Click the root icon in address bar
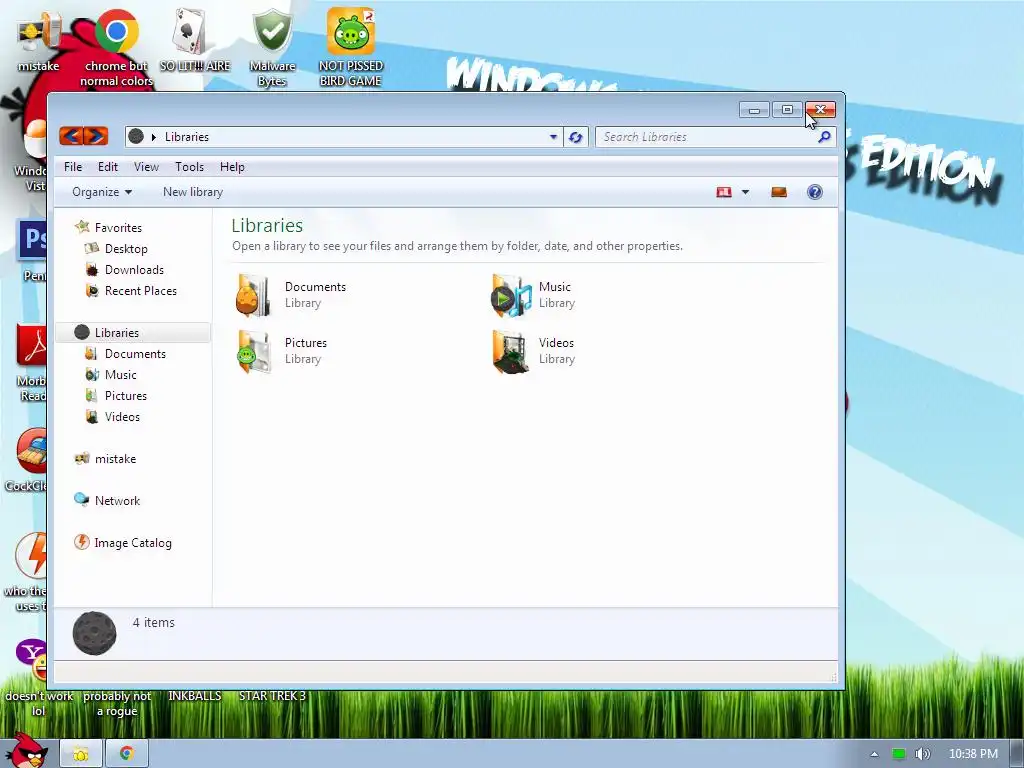Image resolution: width=1024 pixels, height=768 pixels. [x=136, y=136]
